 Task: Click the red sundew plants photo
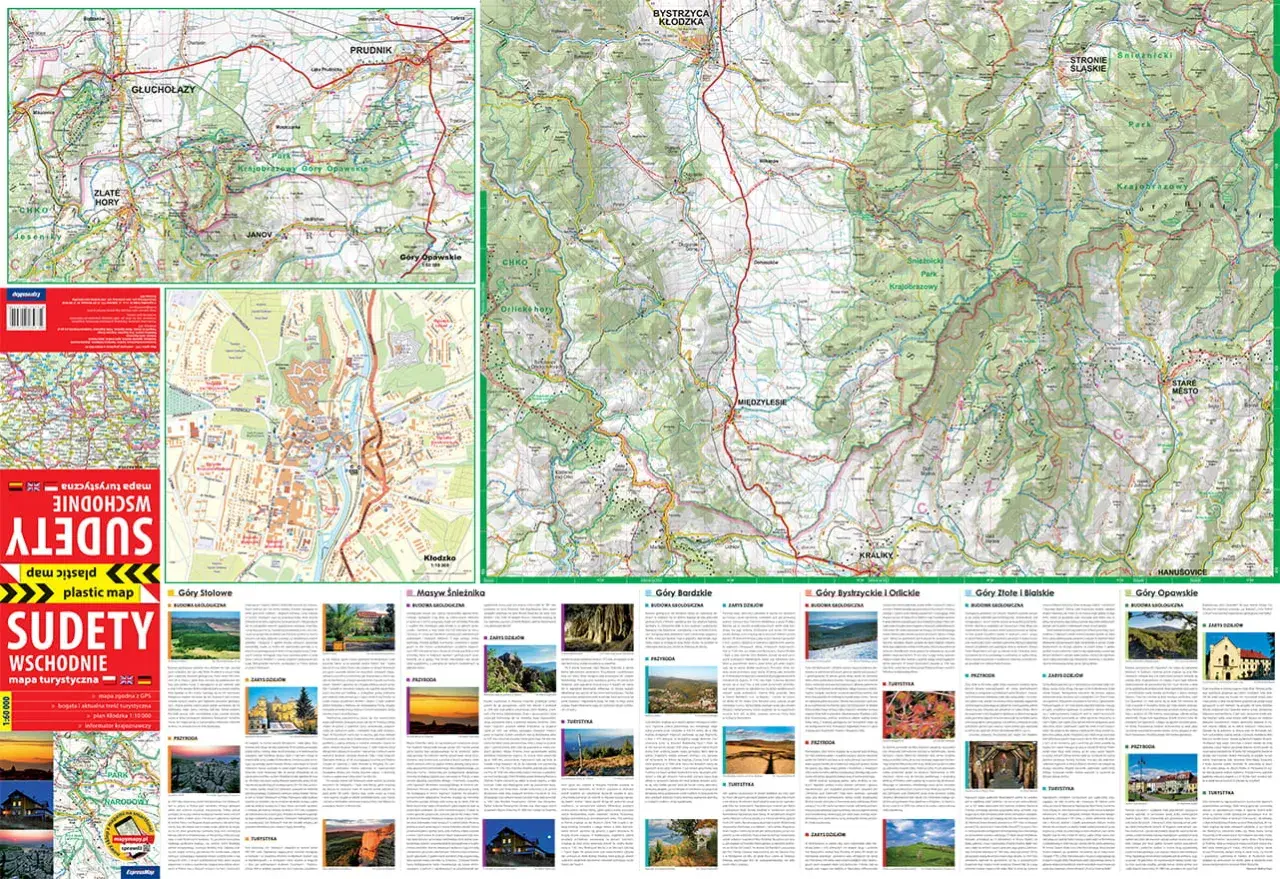920,713
